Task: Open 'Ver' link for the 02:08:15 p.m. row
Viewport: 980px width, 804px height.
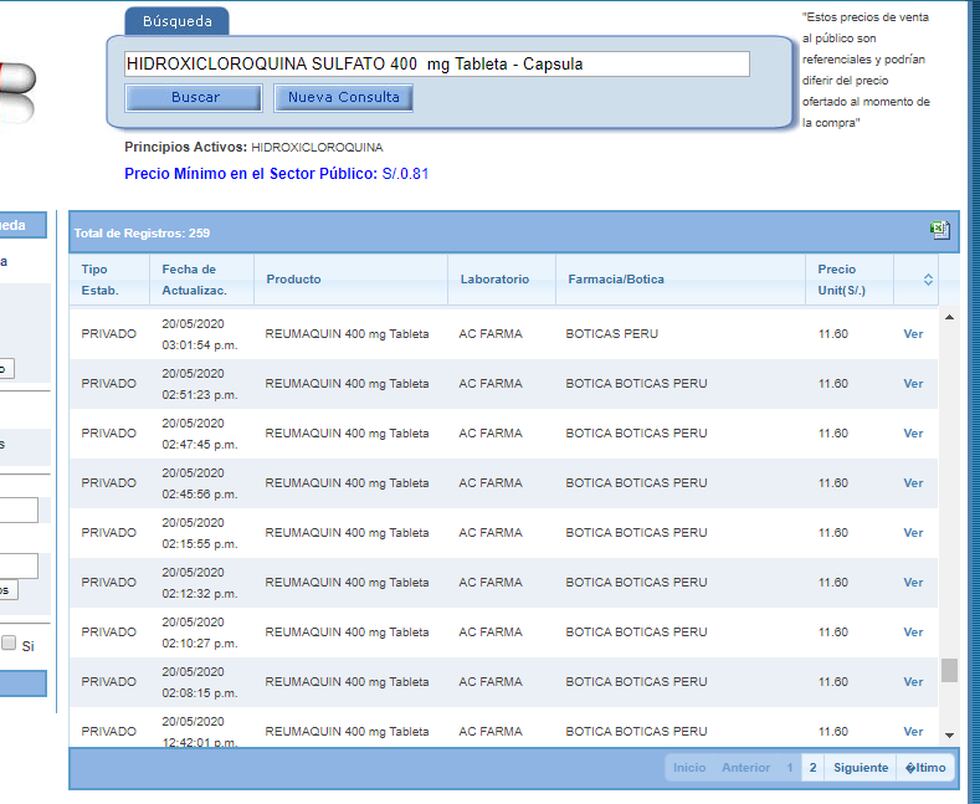Action: point(913,682)
